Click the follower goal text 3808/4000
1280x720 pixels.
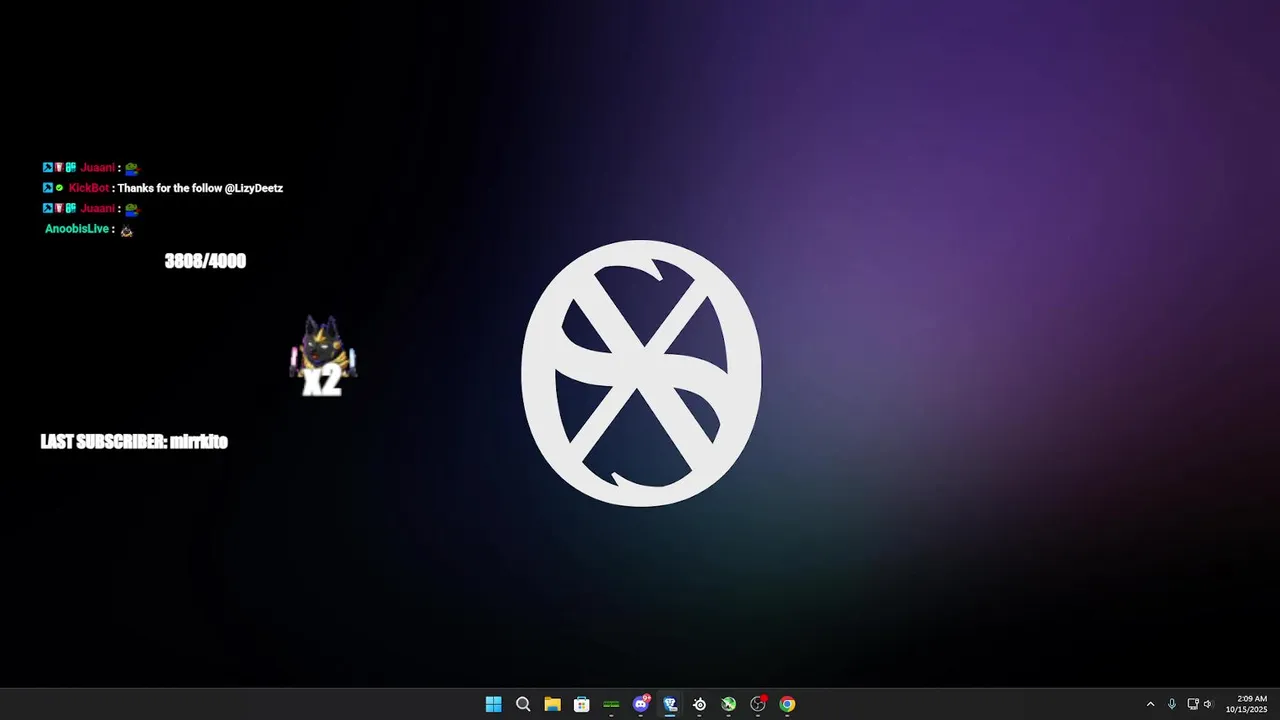[205, 261]
